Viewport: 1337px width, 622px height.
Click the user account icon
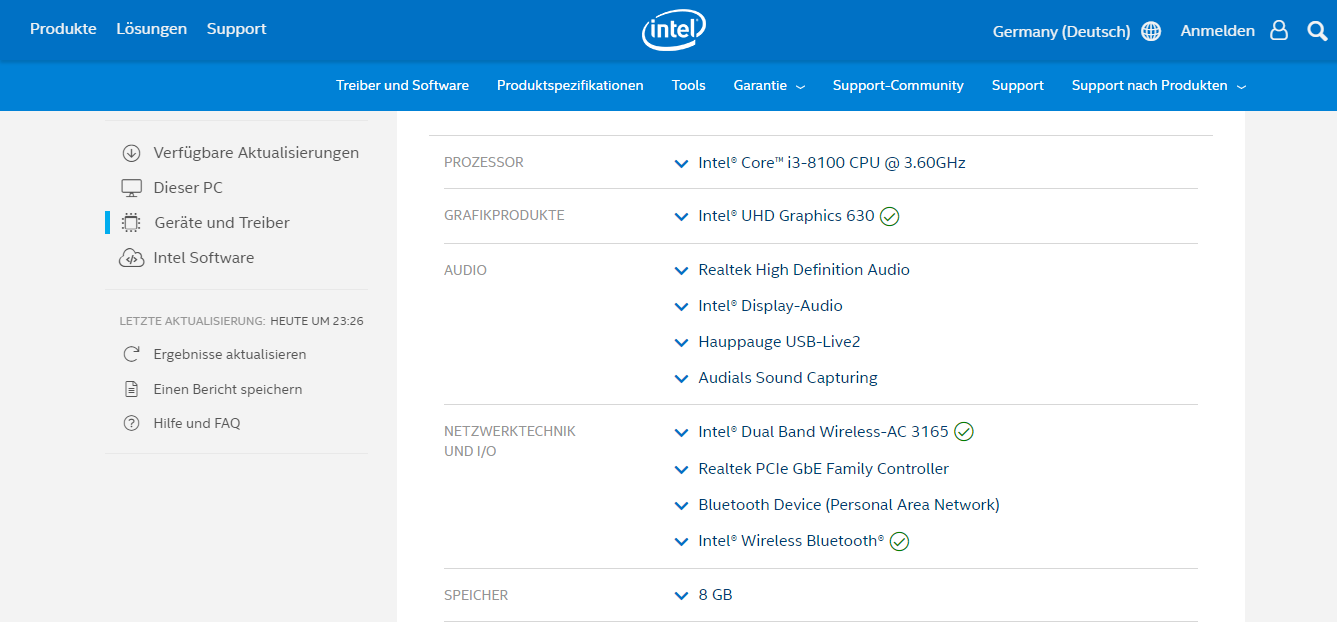(x=1279, y=30)
